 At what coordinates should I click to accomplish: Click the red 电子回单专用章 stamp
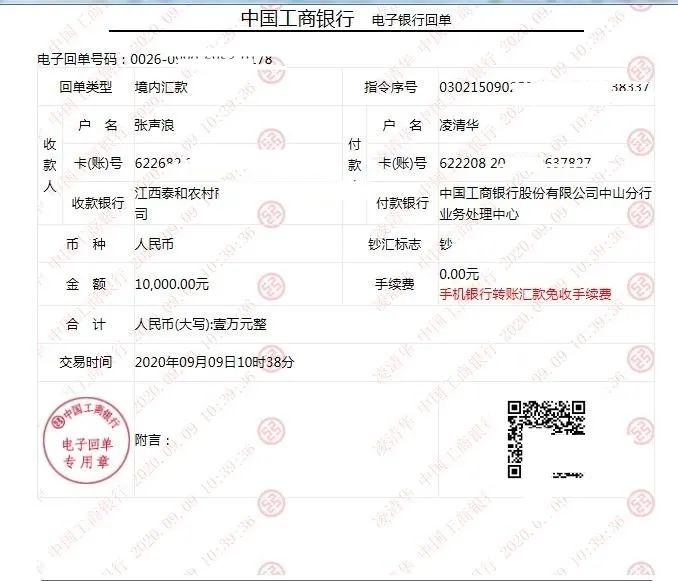86,441
